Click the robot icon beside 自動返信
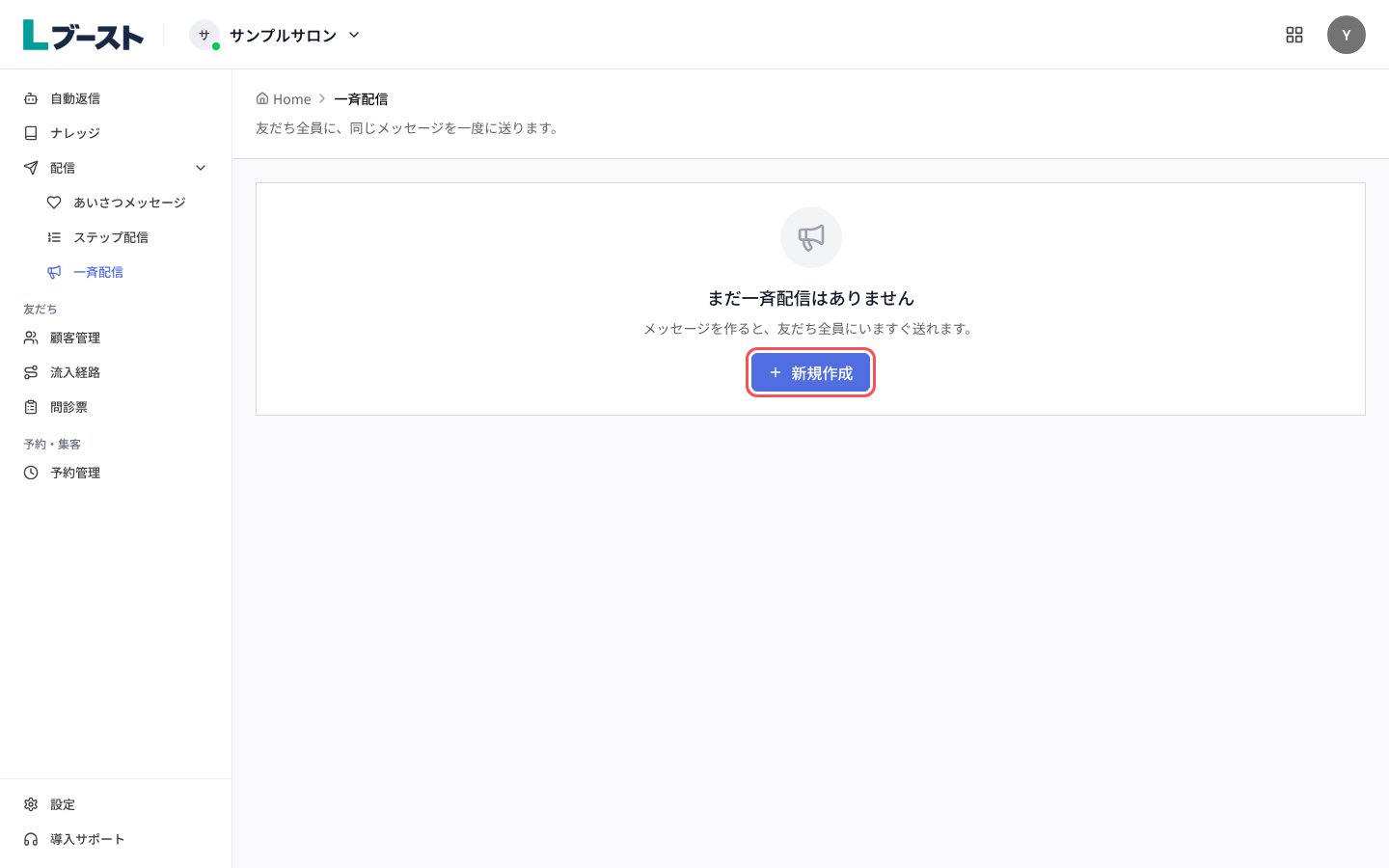Viewport: 1389px width, 868px height. click(x=31, y=98)
